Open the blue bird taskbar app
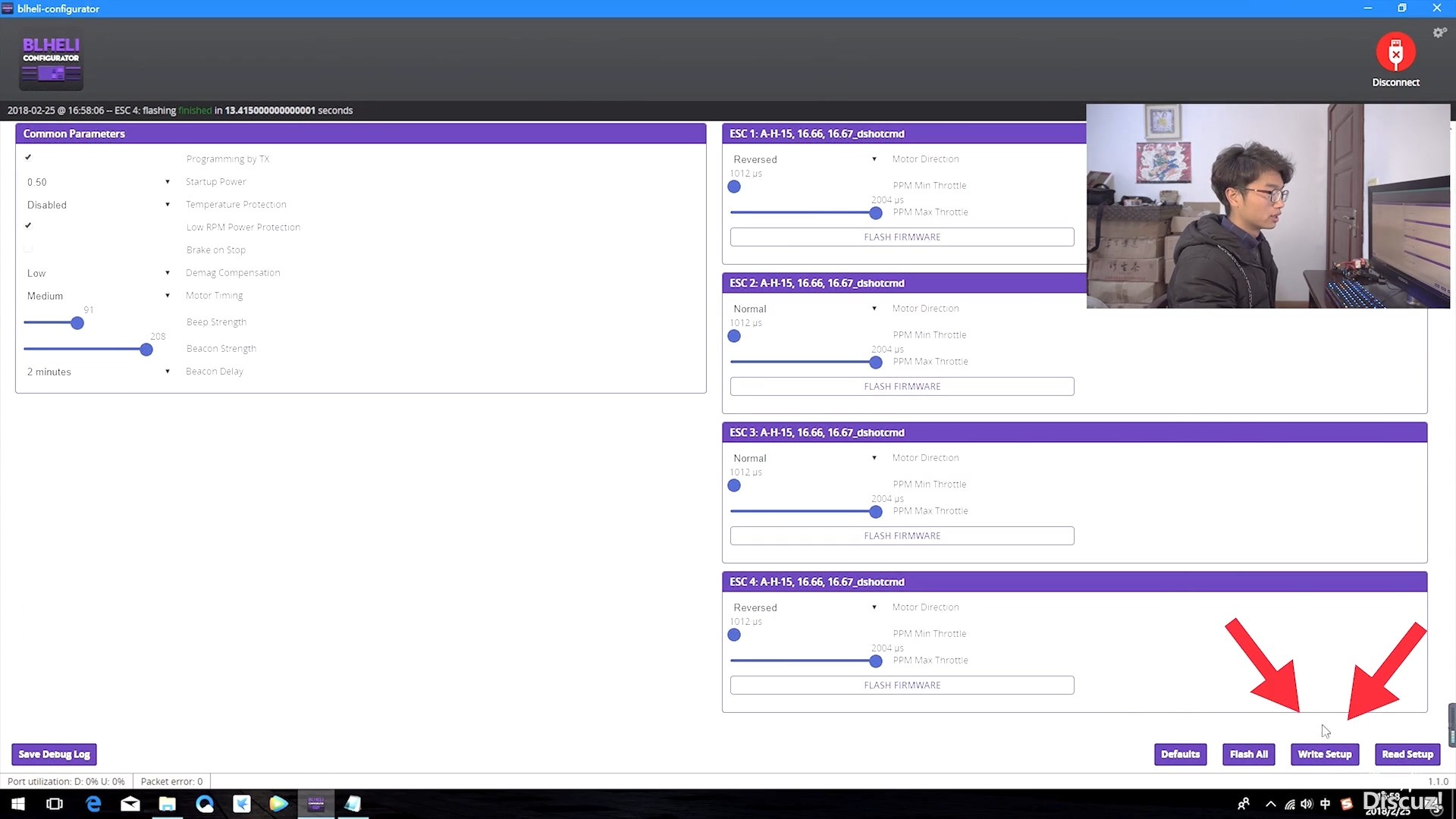1456x819 pixels. [242, 804]
